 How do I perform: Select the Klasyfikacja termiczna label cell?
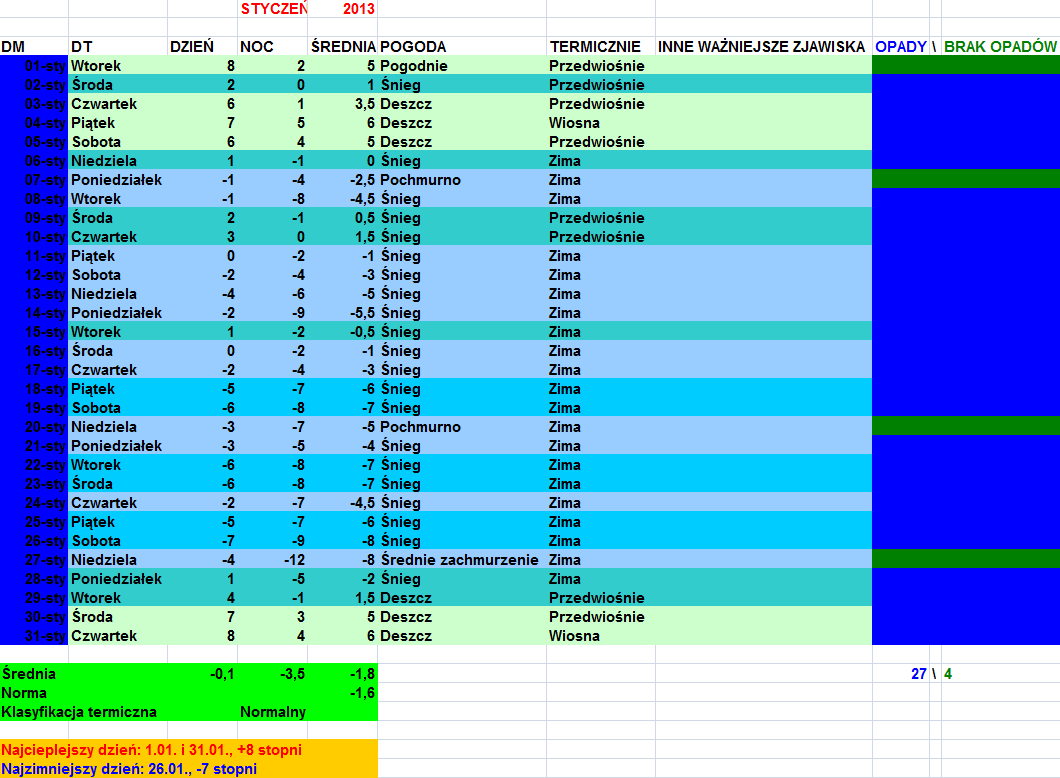tap(80, 712)
